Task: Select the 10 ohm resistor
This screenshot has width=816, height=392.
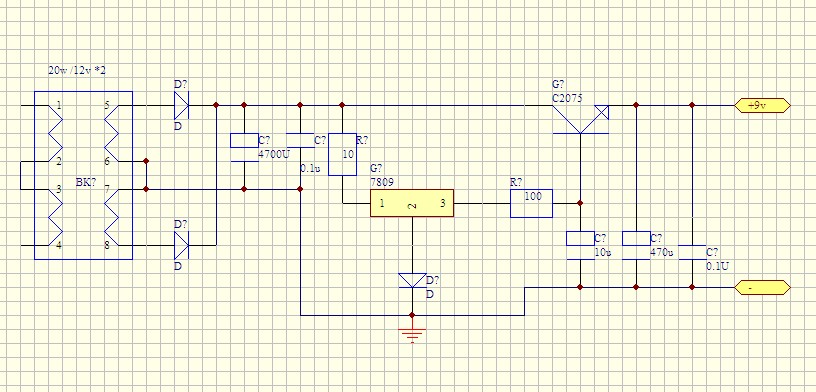Action: pyautogui.click(x=342, y=154)
